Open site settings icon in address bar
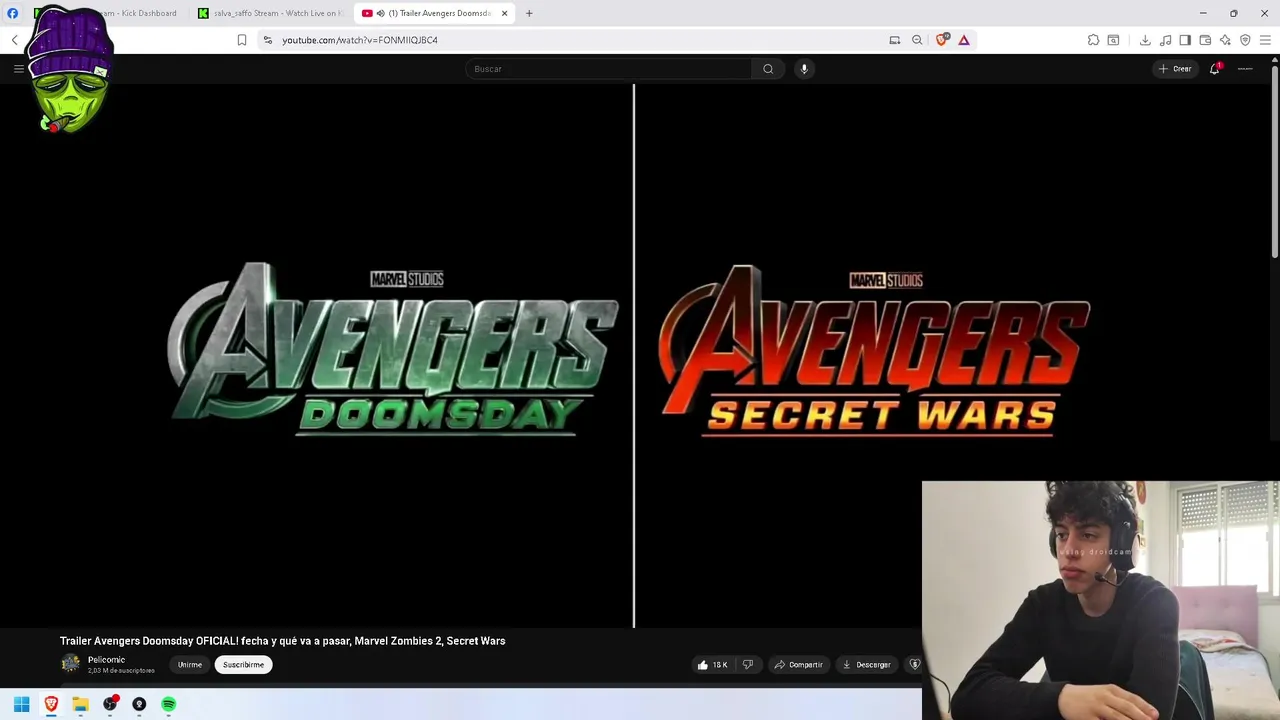 [267, 40]
